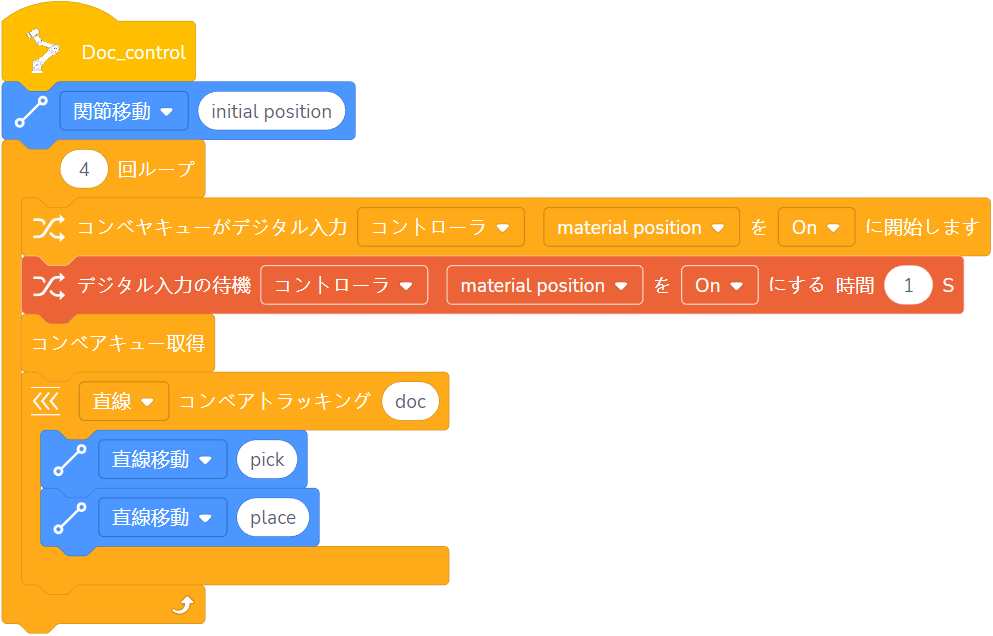Select the コンベアキュー取得 block
Image resolution: width=993 pixels, height=636 pixels.
118,344
